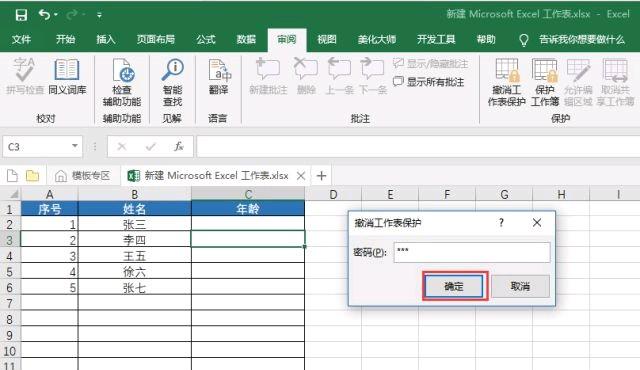
Task: Click the 序号 header cell
Action: (49, 209)
